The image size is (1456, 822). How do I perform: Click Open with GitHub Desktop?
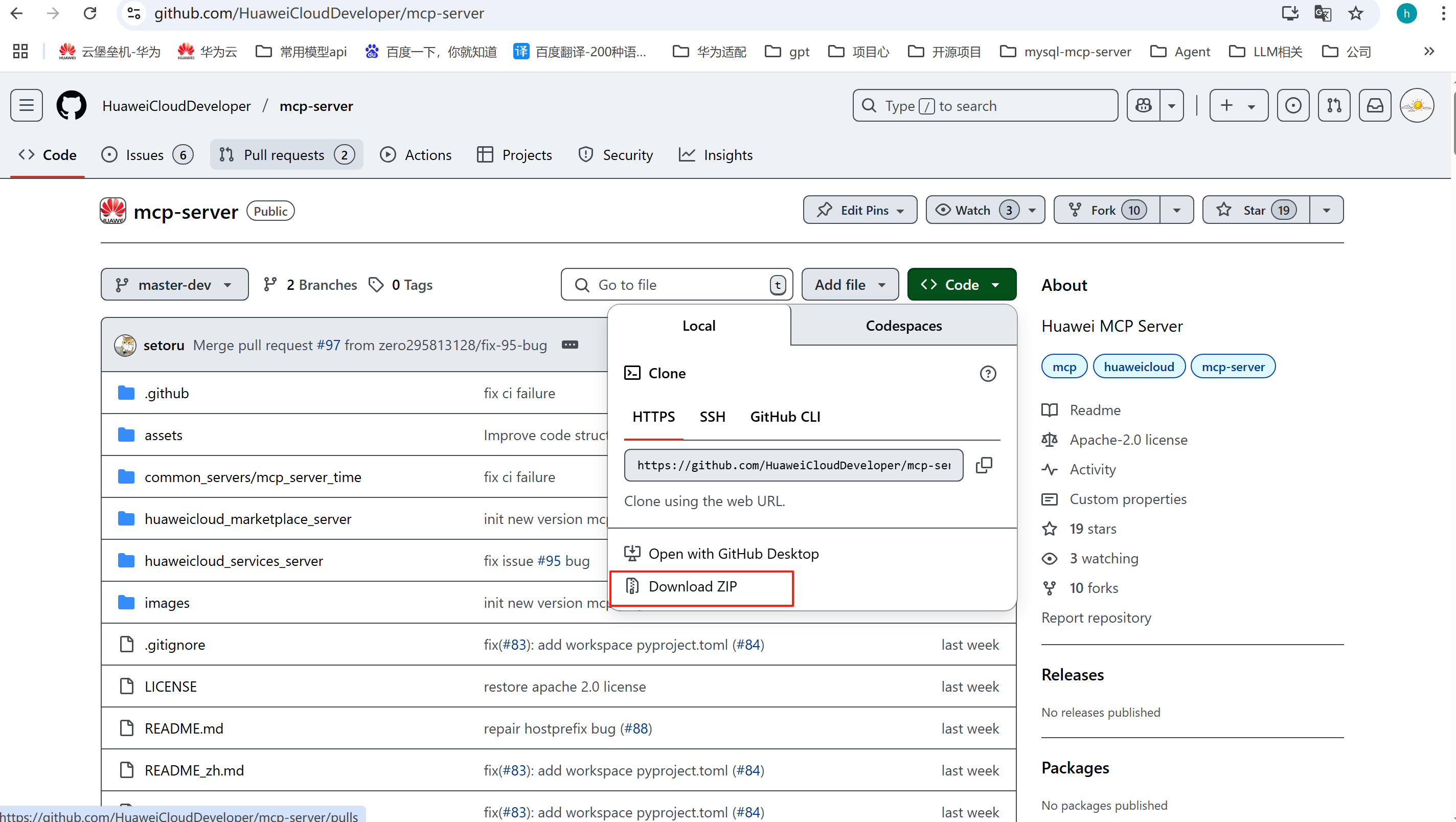coord(721,554)
